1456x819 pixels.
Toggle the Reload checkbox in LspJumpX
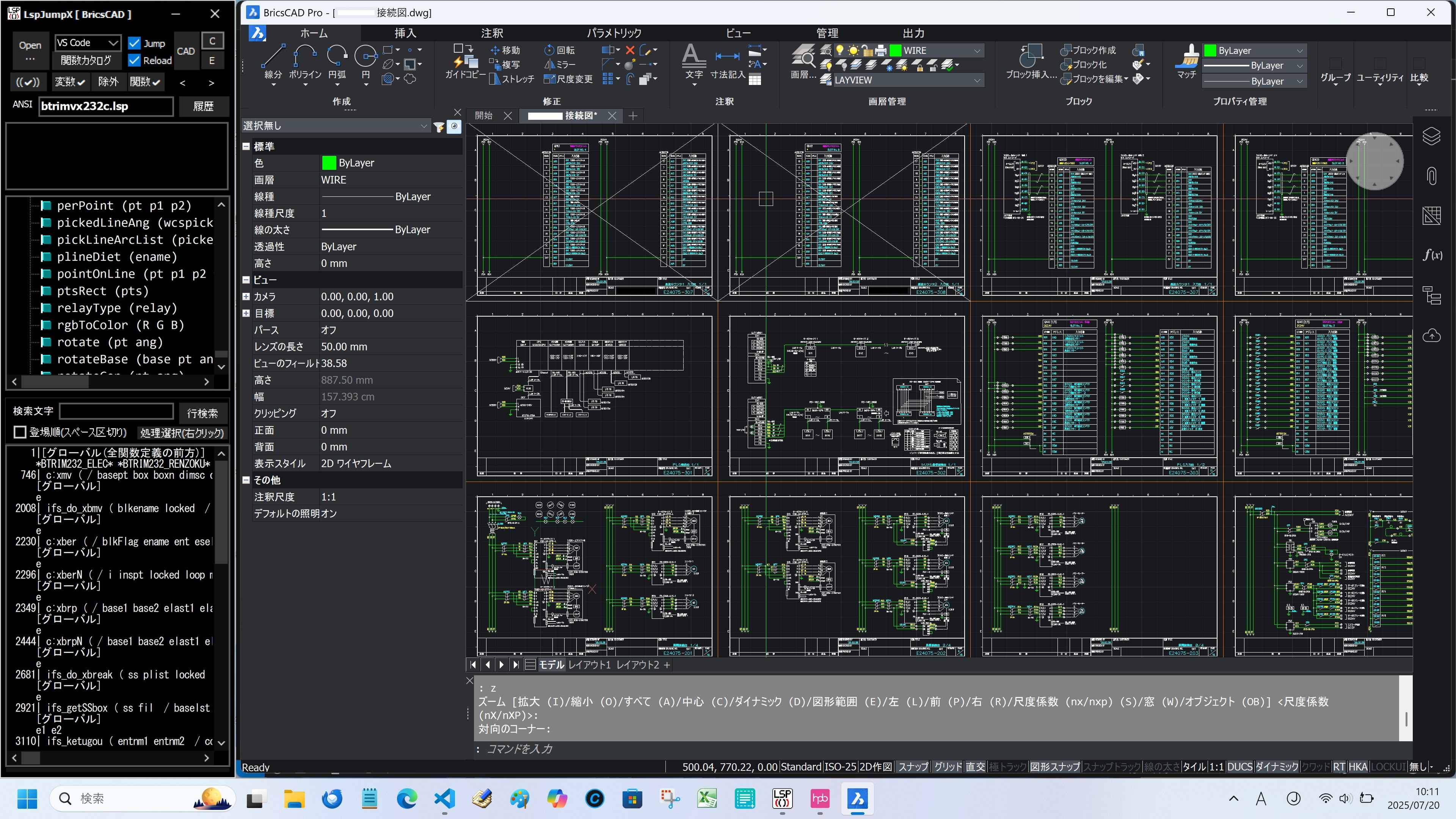pyautogui.click(x=135, y=60)
